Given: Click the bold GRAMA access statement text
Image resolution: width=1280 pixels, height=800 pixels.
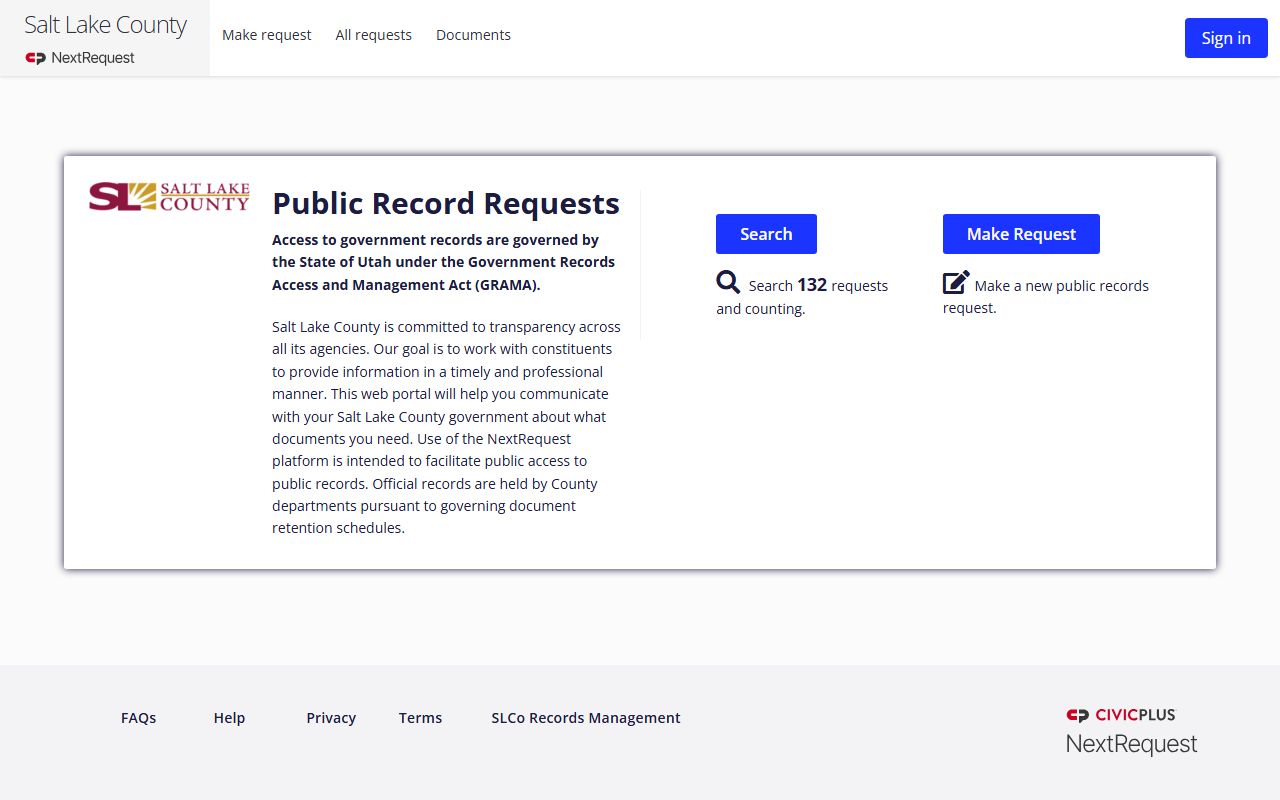Looking at the screenshot, I should coord(444,262).
